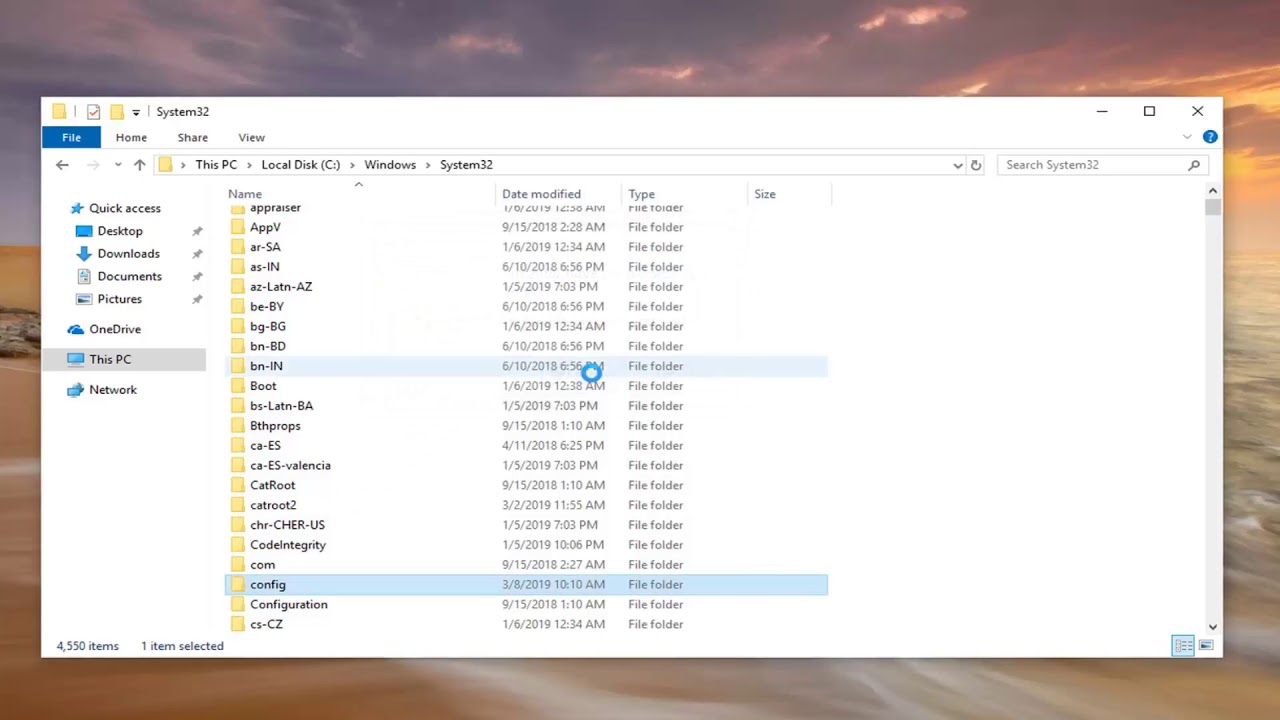Switch to Large icons view button
The width and height of the screenshot is (1280, 720).
point(1206,646)
